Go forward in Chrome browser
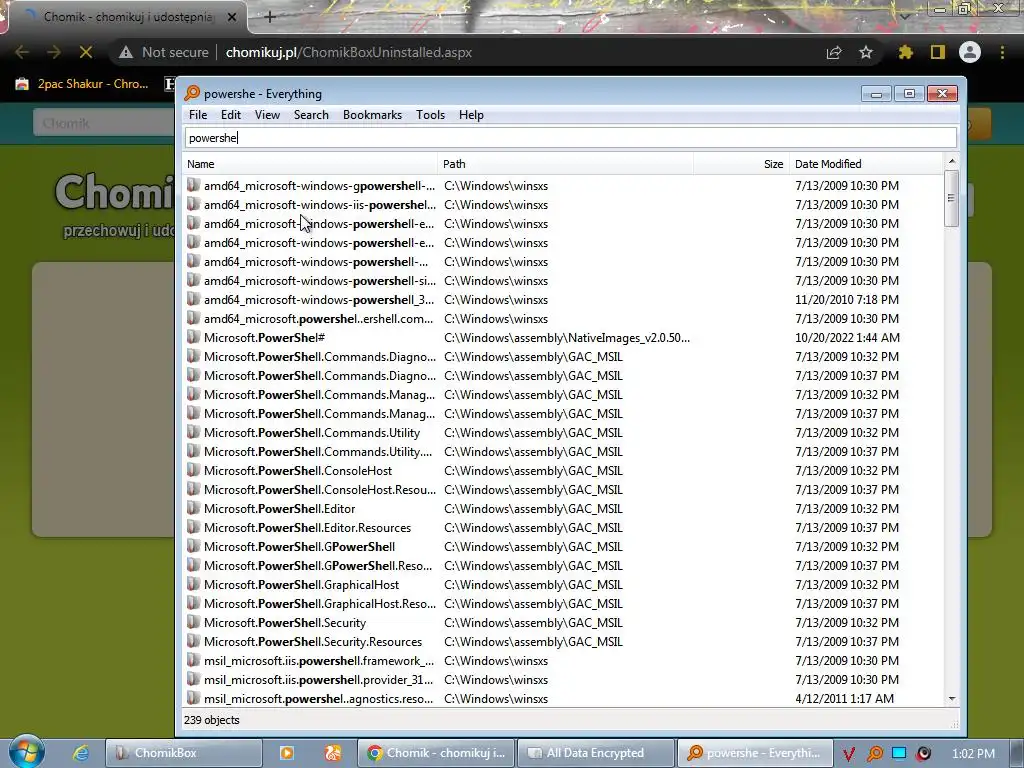Screen dimensions: 1024x768 [54, 52]
